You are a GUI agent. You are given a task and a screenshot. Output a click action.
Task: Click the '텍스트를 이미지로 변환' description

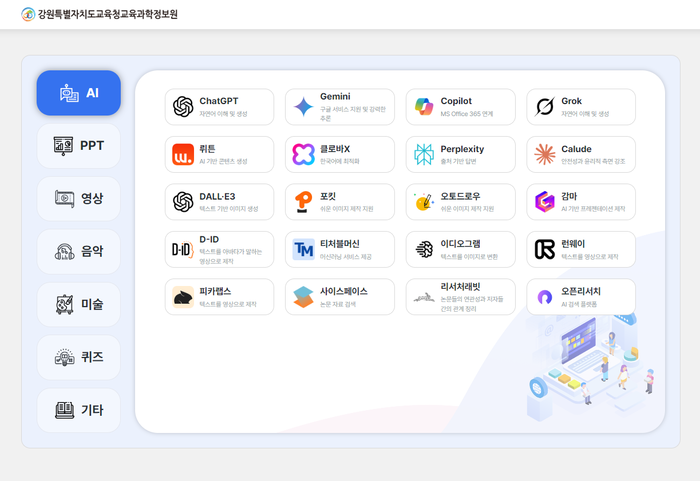(469, 257)
